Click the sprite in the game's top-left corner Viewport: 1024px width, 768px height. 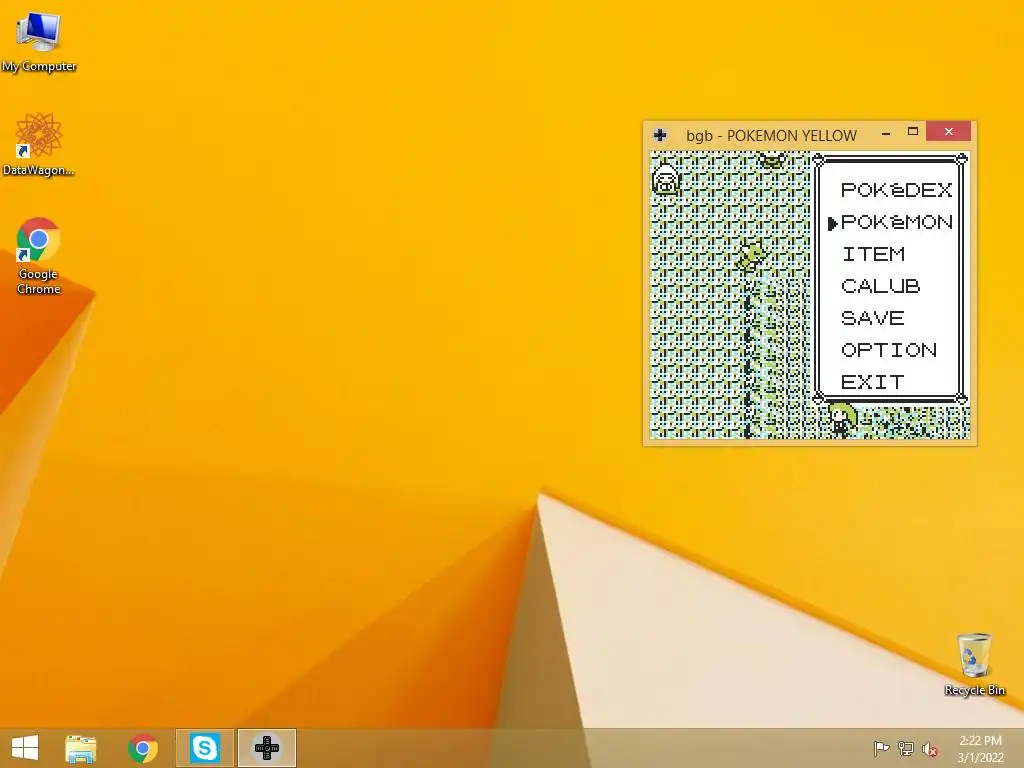point(666,178)
